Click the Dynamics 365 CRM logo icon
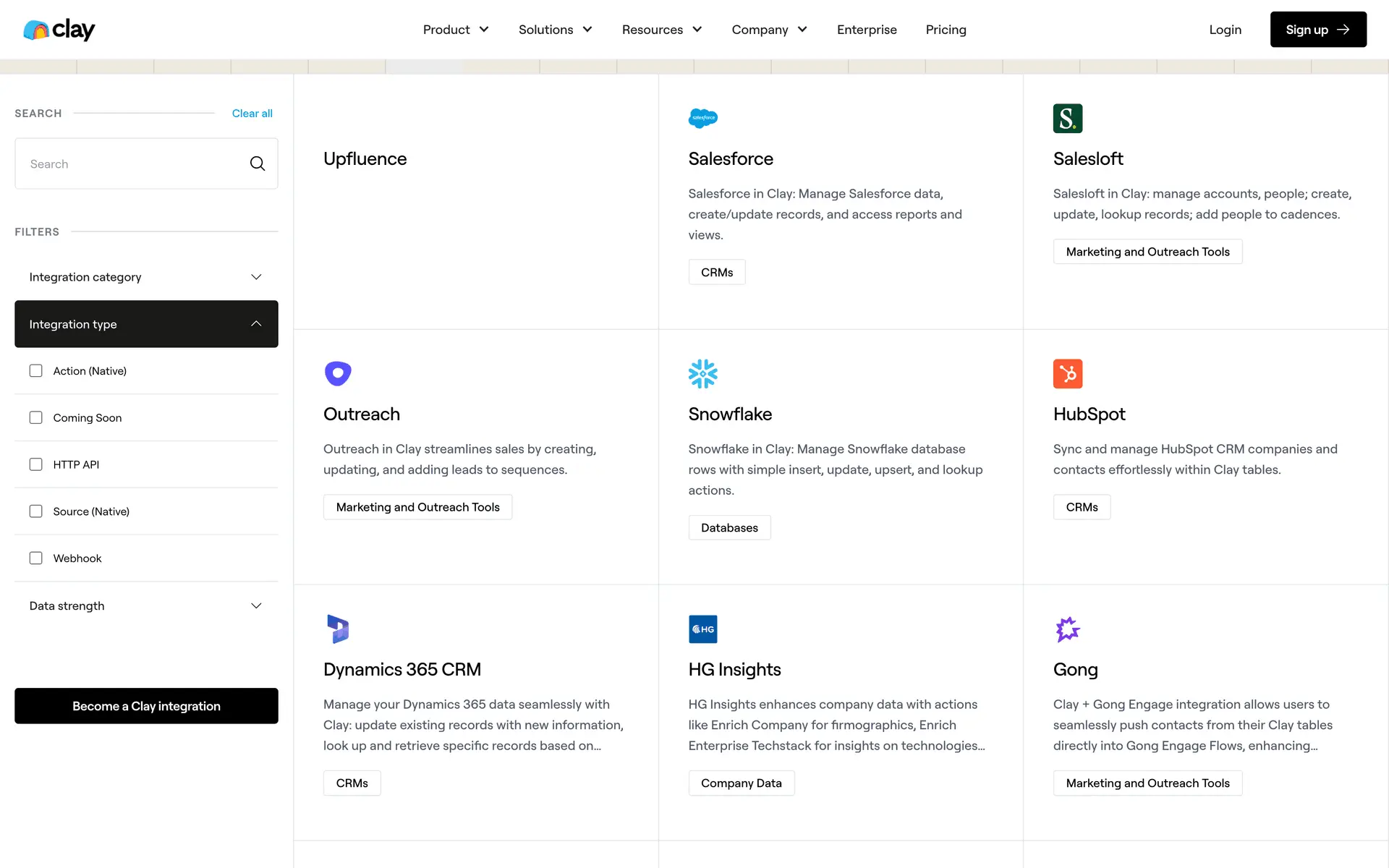The image size is (1389, 868). point(338,629)
